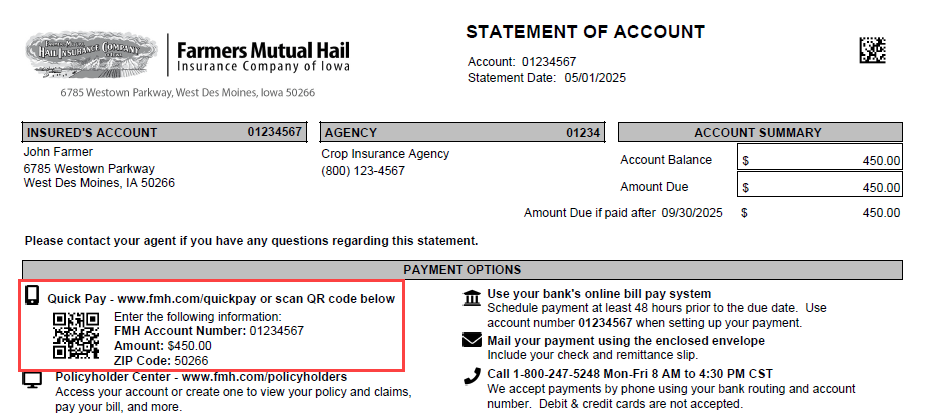The height and width of the screenshot is (416, 928).
Task: Click the mobile phone icon beside Quick Pay
Action: click(32, 296)
